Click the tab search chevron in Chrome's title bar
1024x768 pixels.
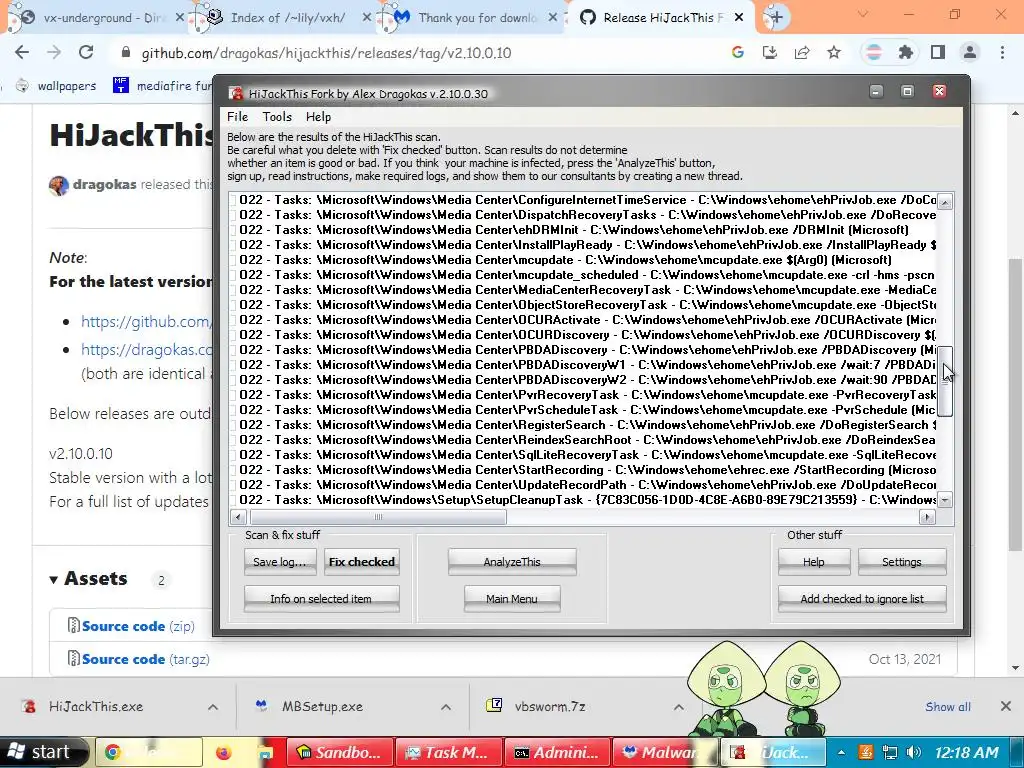pos(863,14)
